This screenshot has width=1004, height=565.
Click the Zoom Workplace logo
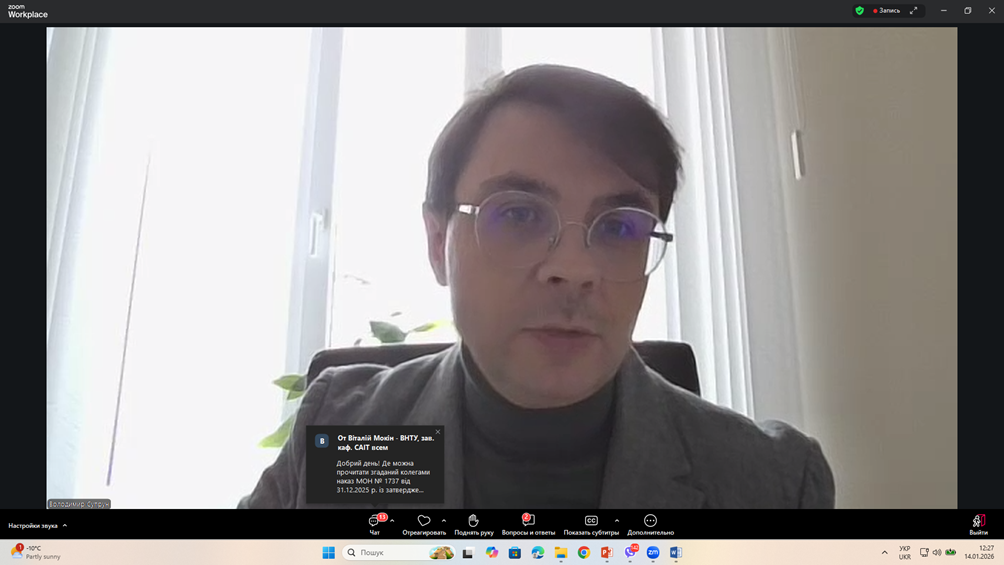28,11
